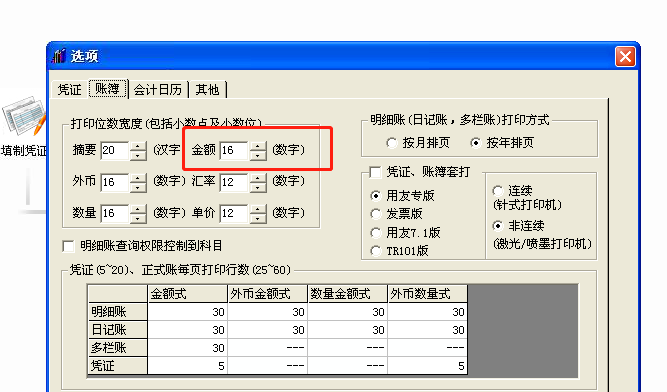The width and height of the screenshot is (667, 392).
Task: Select 连续 (针式打印机) radio option
Action: pyautogui.click(x=497, y=190)
